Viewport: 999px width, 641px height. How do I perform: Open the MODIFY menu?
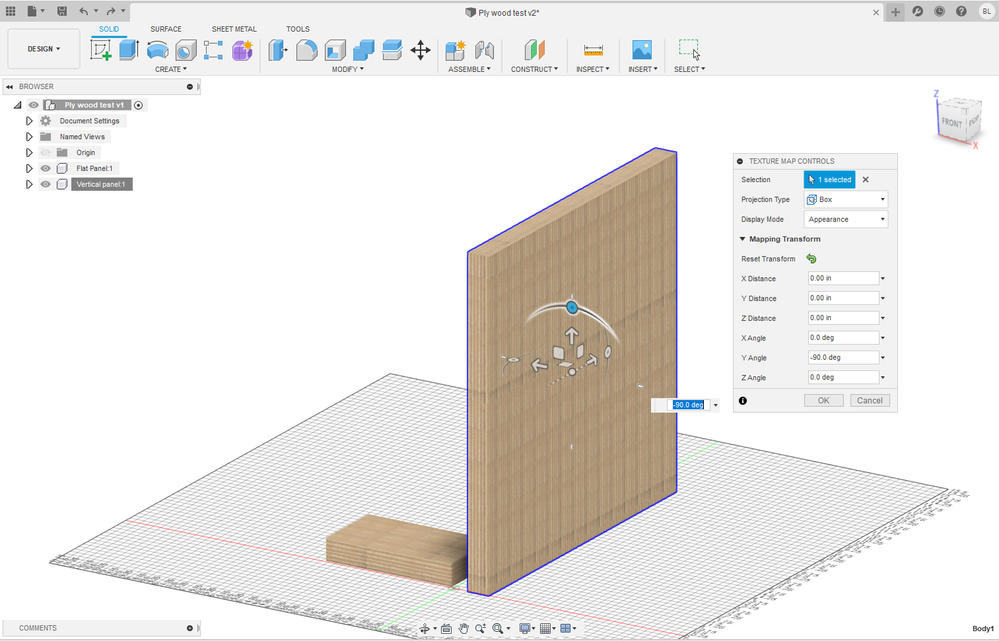(x=347, y=69)
